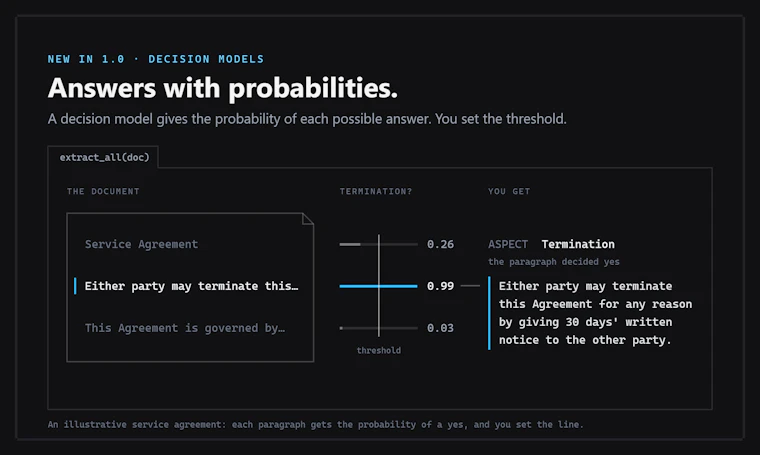The image size is (760, 455).
Task: Click the 0.26 probability value
Action: pyautogui.click(x=440, y=244)
